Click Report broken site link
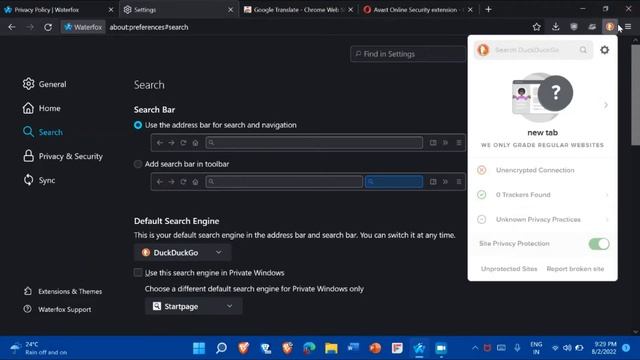The height and width of the screenshot is (360, 640). pos(575,269)
